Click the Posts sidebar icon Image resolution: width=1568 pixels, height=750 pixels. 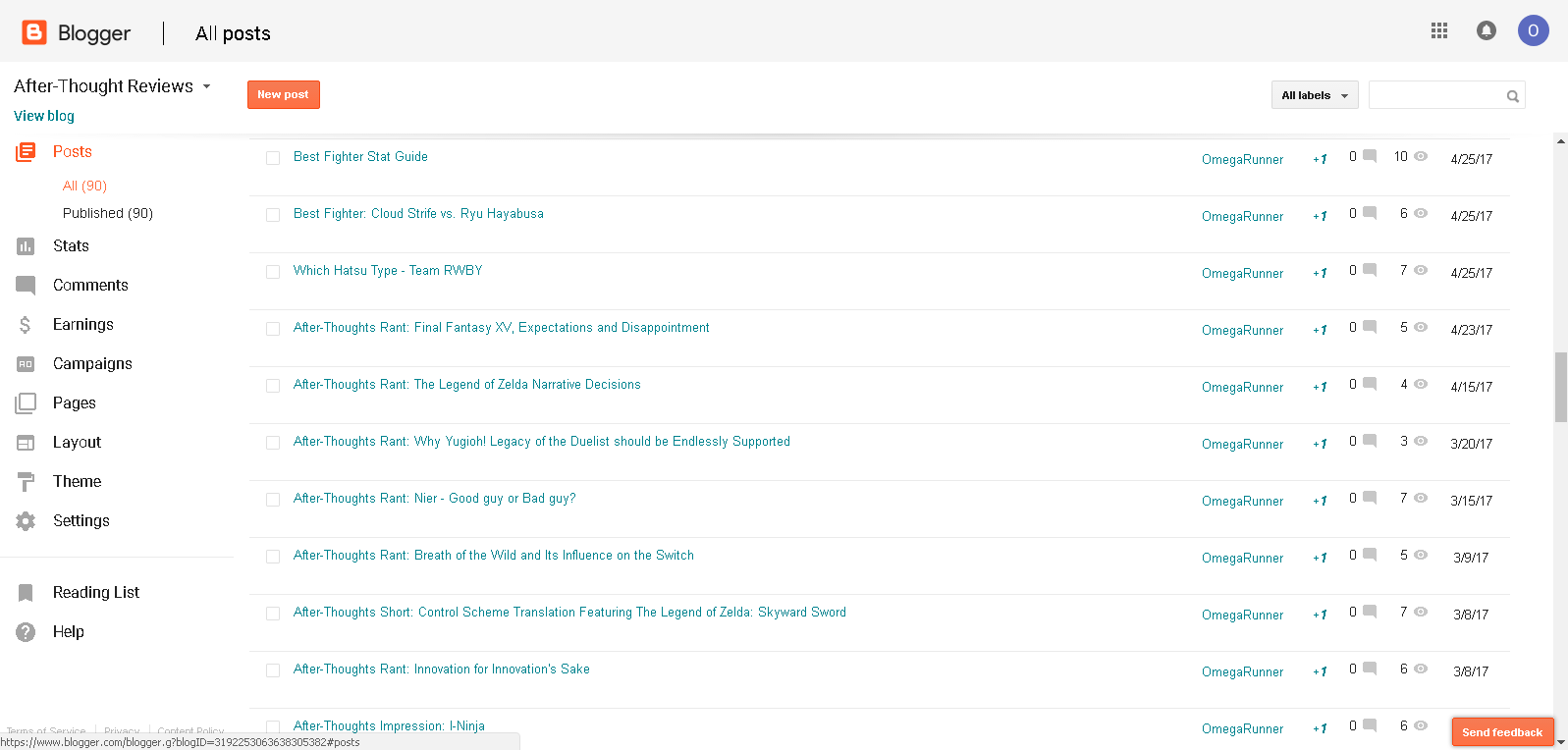[x=26, y=152]
